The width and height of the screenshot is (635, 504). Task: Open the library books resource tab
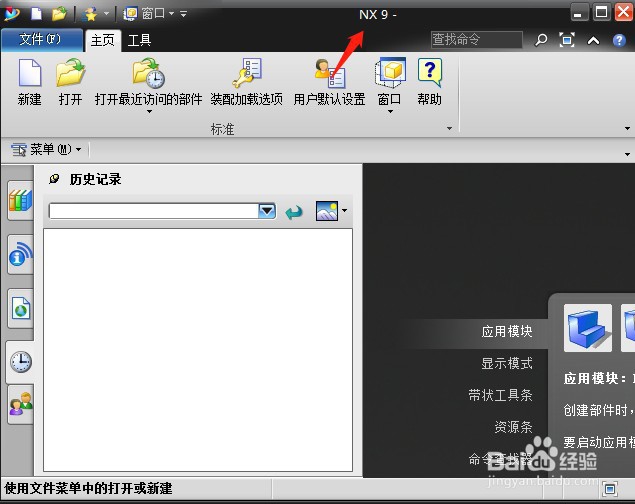(20, 200)
